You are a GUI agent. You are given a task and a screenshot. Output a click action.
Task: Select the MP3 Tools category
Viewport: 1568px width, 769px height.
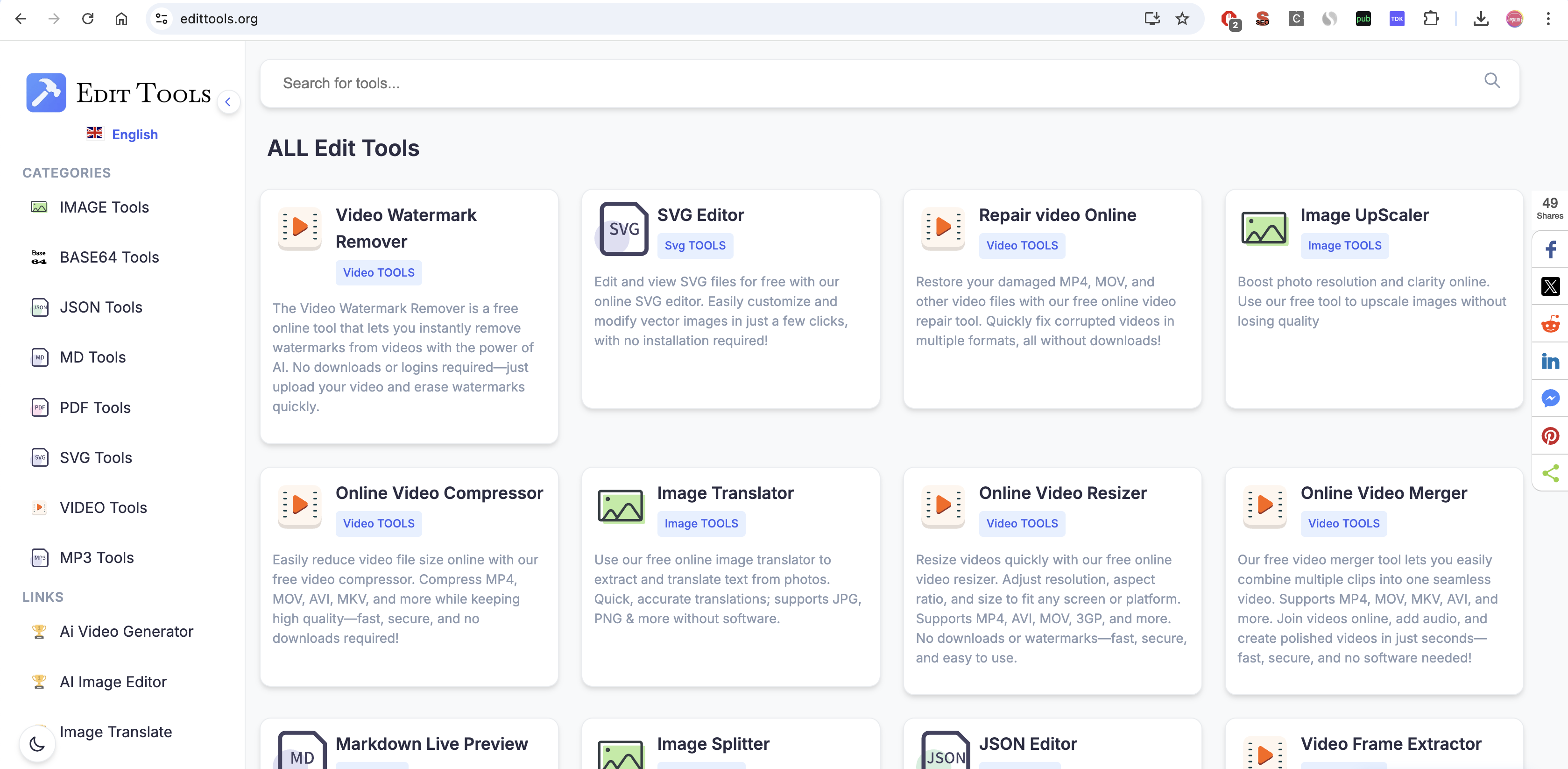click(97, 557)
